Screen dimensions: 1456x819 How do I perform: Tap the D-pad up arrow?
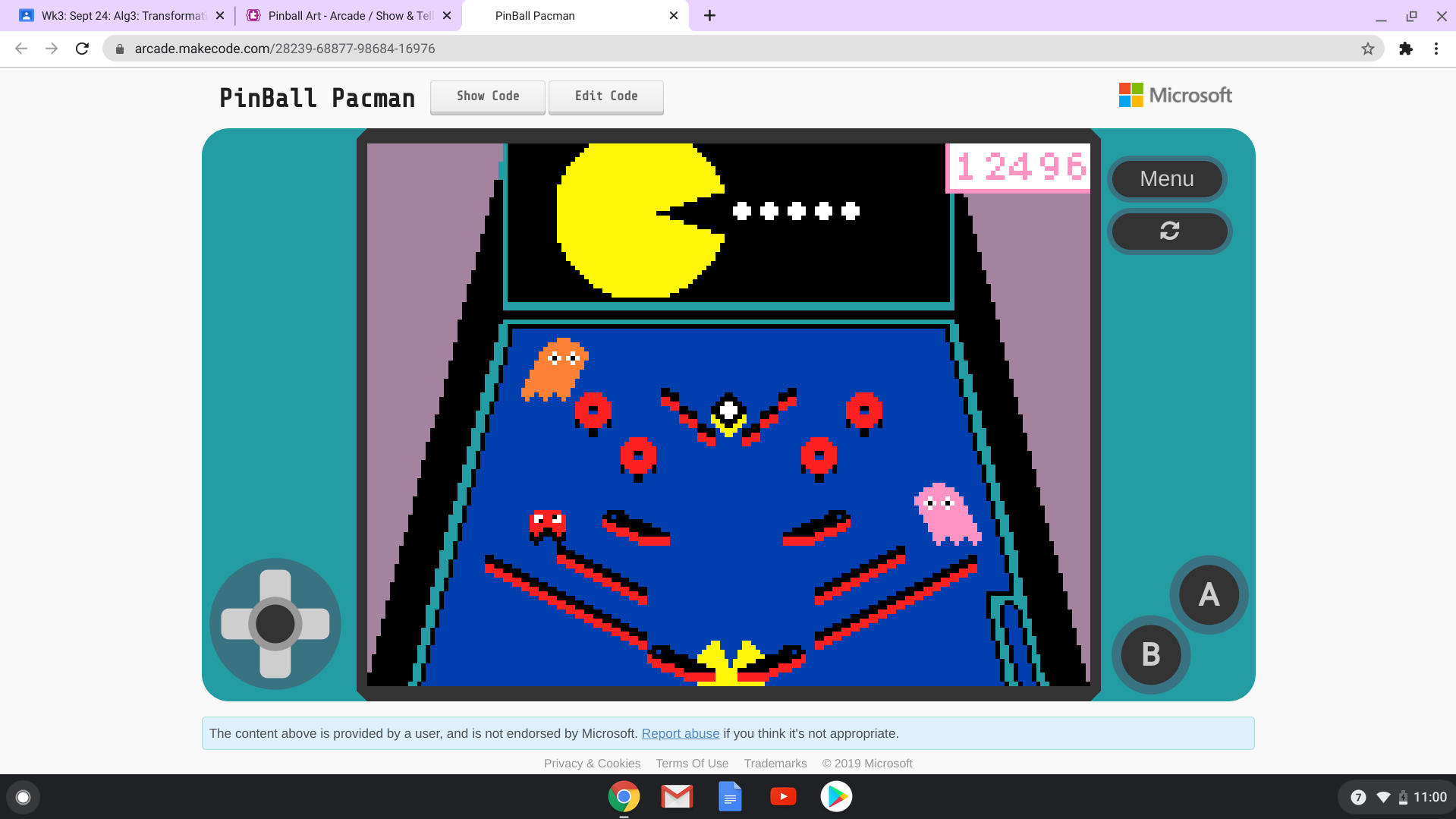click(x=275, y=585)
